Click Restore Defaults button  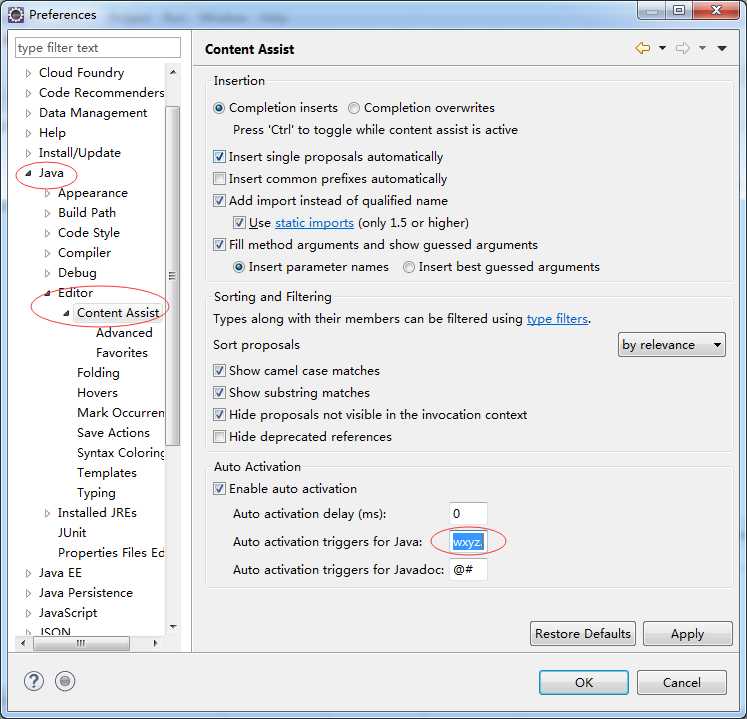pos(583,633)
